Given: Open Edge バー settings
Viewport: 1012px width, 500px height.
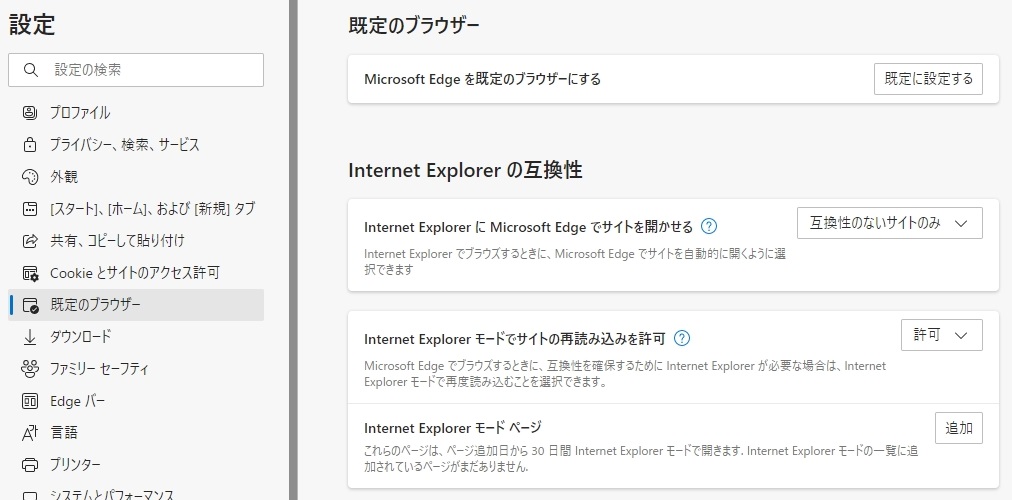Looking at the screenshot, I should pos(136,401).
